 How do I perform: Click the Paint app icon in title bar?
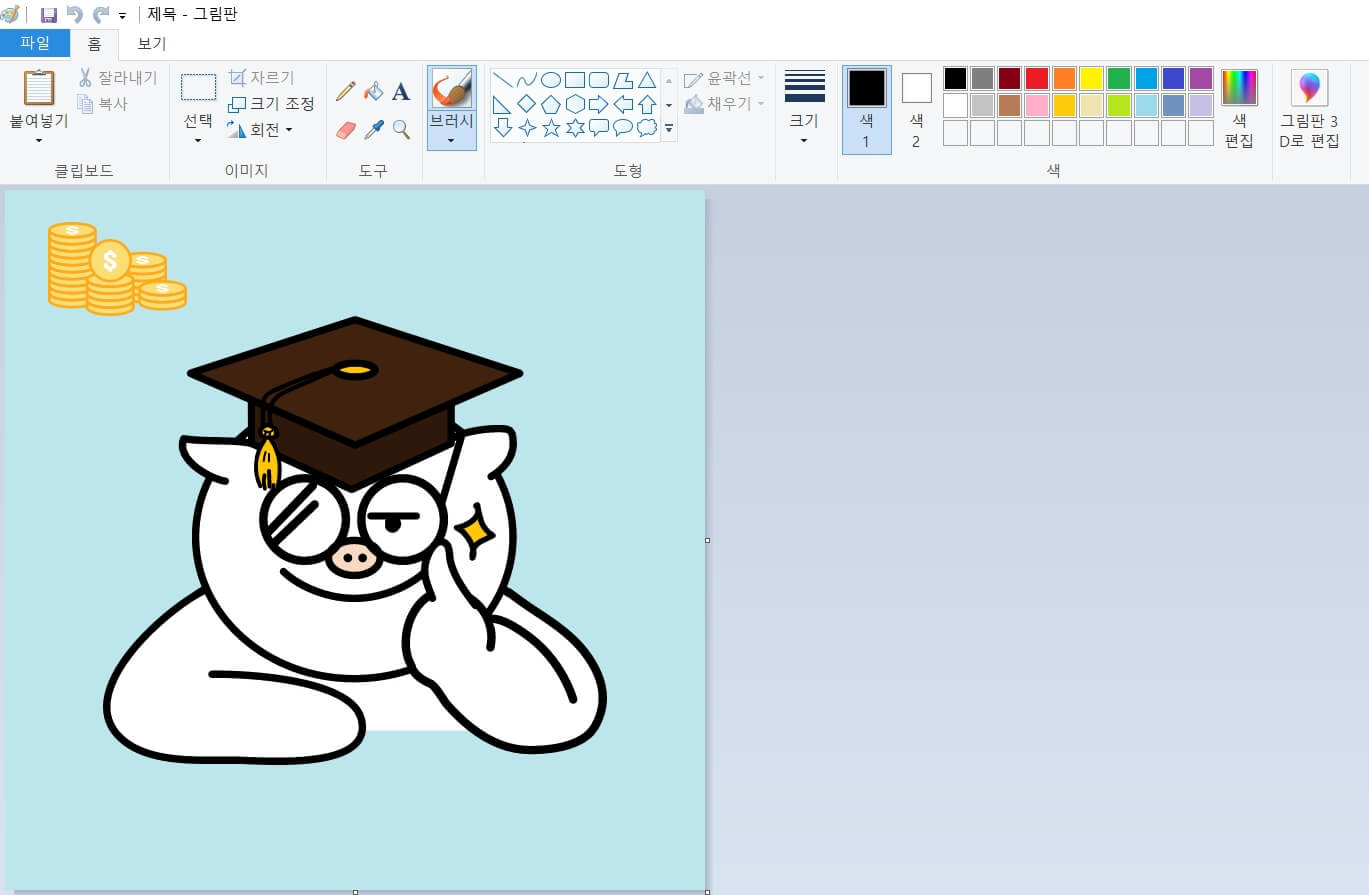pyautogui.click(x=11, y=15)
